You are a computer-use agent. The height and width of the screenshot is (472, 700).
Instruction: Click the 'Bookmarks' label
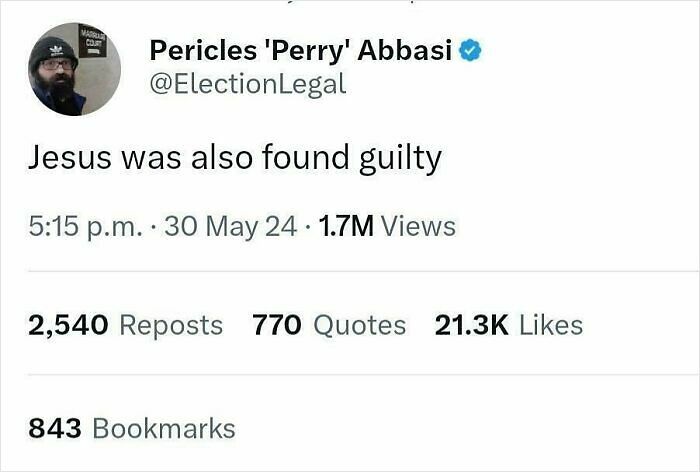164,429
